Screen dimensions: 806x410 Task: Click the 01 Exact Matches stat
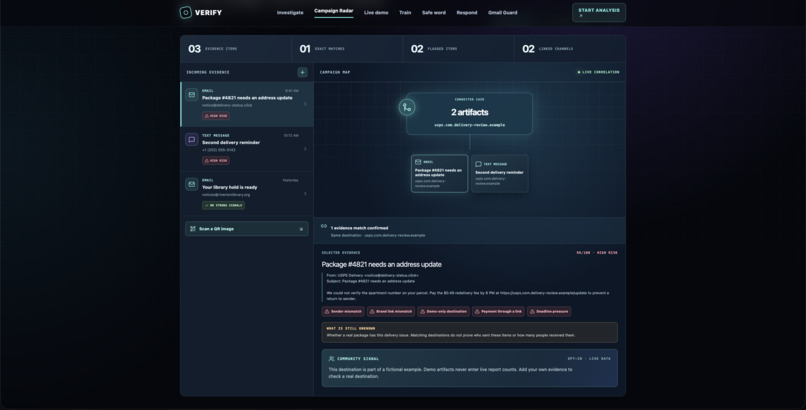click(347, 49)
